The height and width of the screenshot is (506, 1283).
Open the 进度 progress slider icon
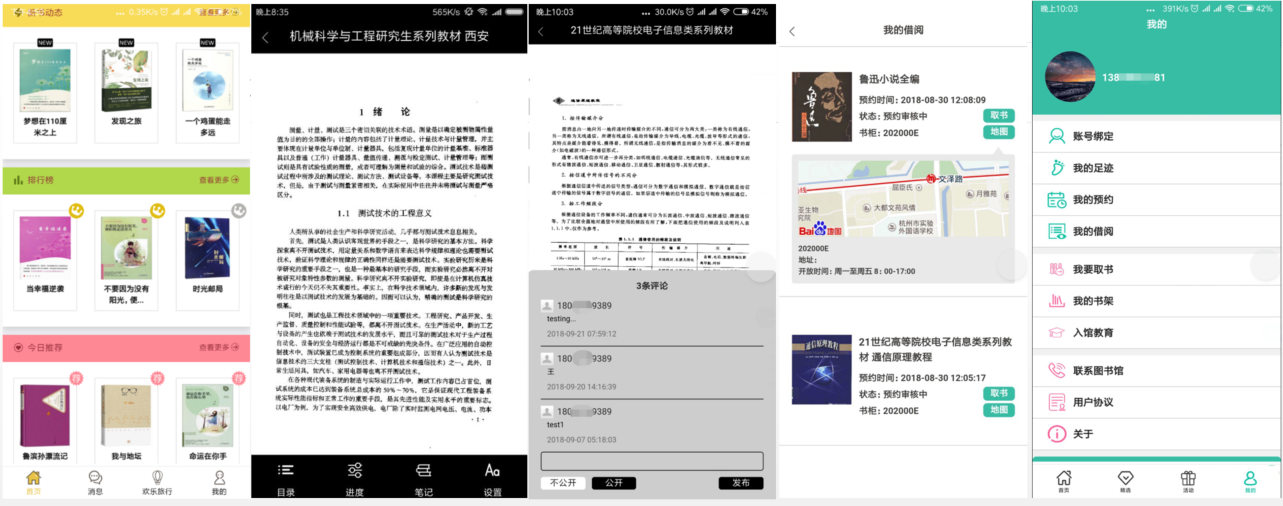point(355,470)
